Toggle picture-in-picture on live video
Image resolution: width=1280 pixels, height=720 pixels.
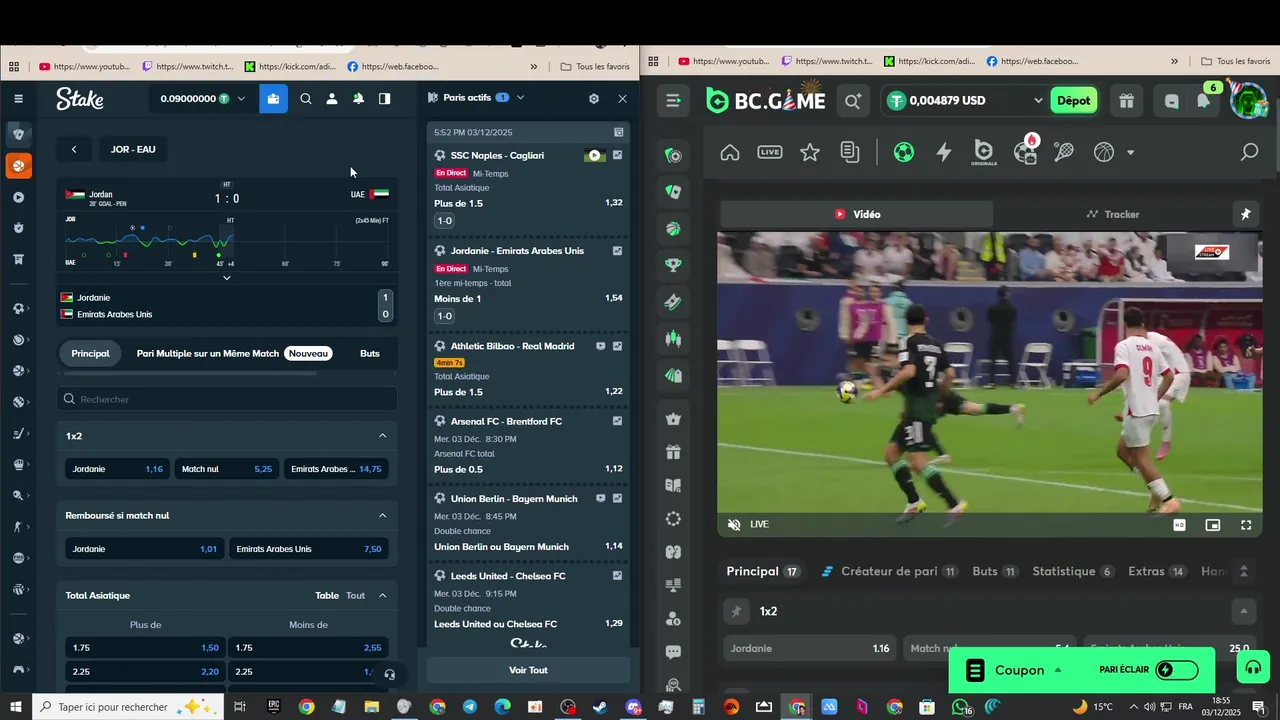[1213, 525]
